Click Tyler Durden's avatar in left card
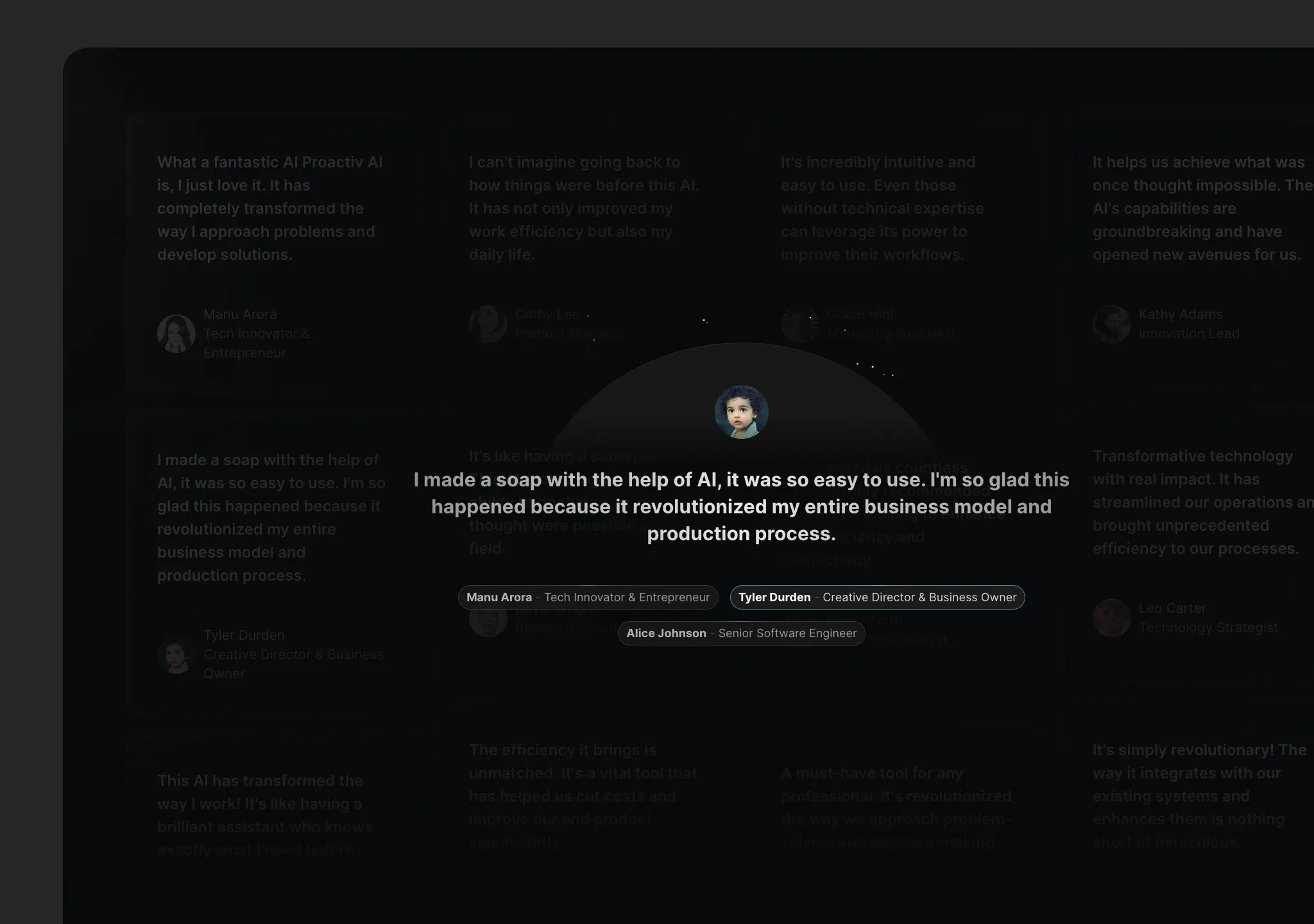This screenshot has width=1314, height=924. (176, 654)
